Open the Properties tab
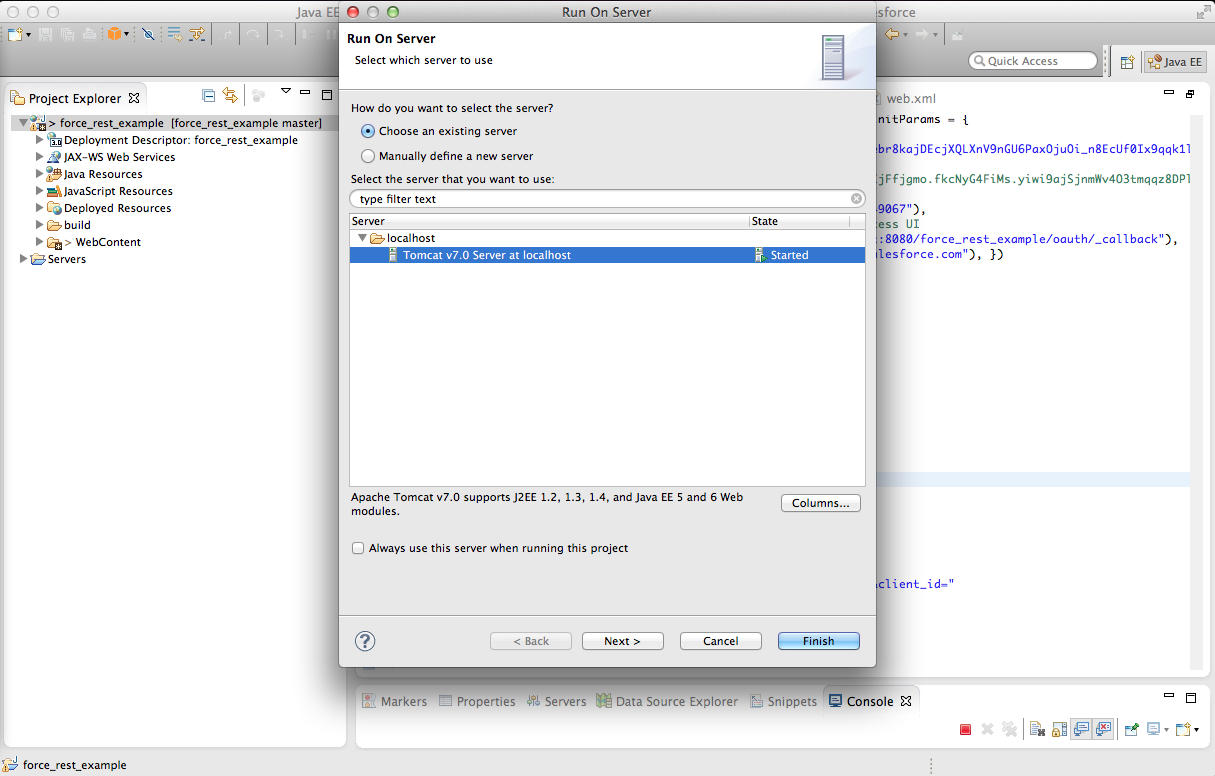 coord(477,701)
